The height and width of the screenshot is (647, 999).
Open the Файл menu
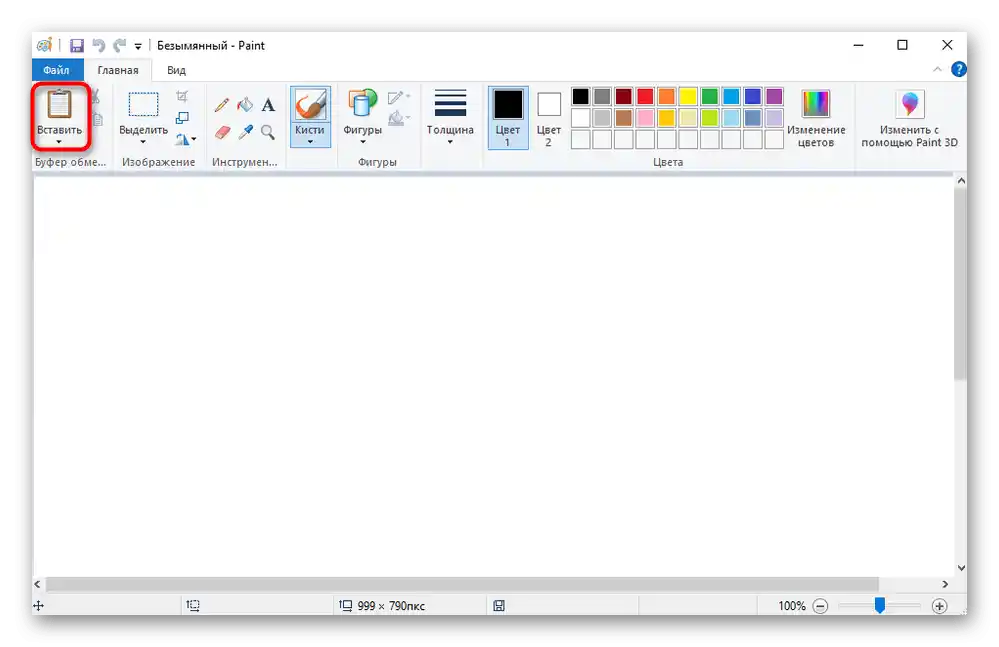pos(57,70)
